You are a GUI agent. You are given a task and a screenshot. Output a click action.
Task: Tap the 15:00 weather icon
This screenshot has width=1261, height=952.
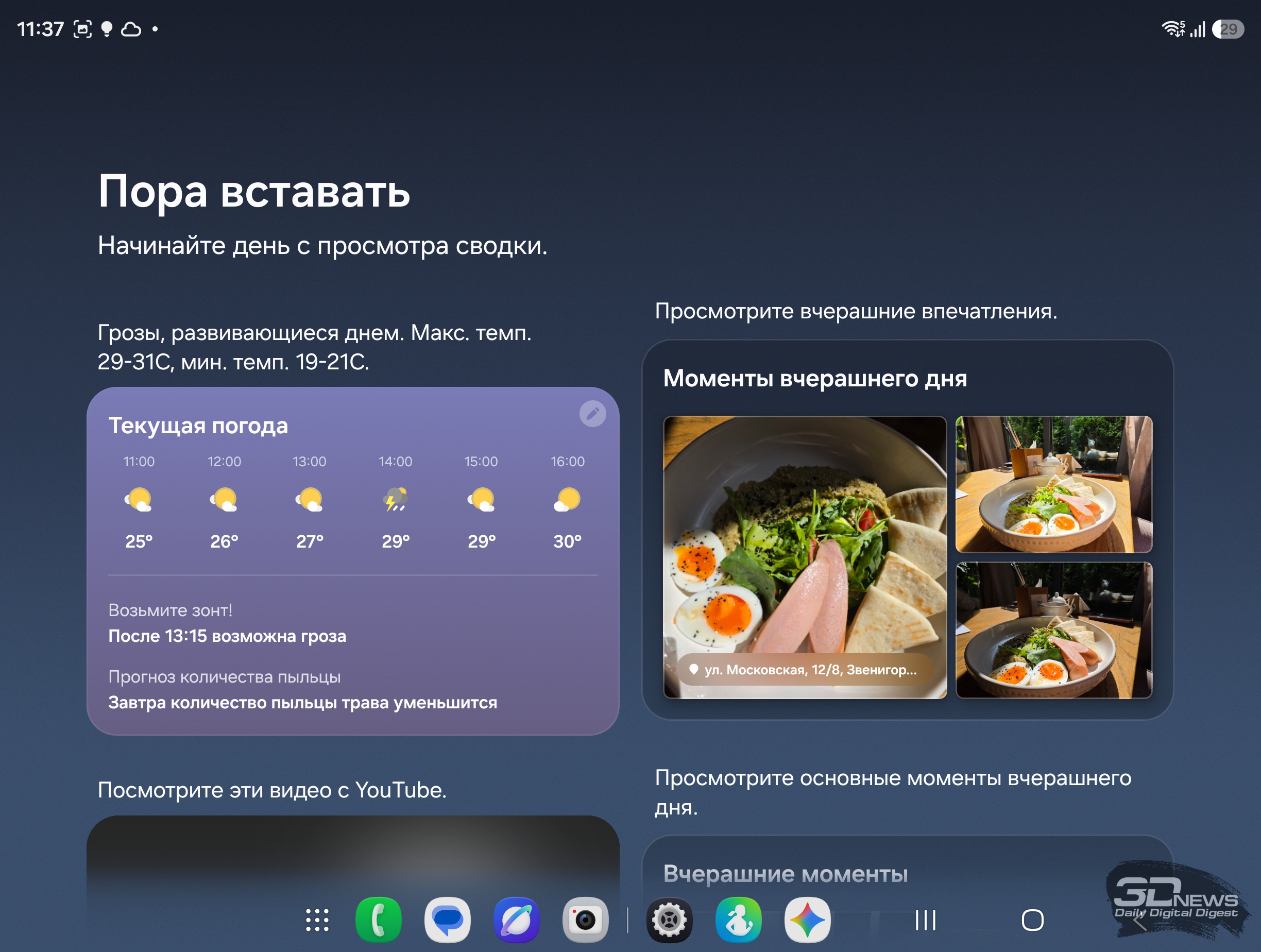[481, 499]
